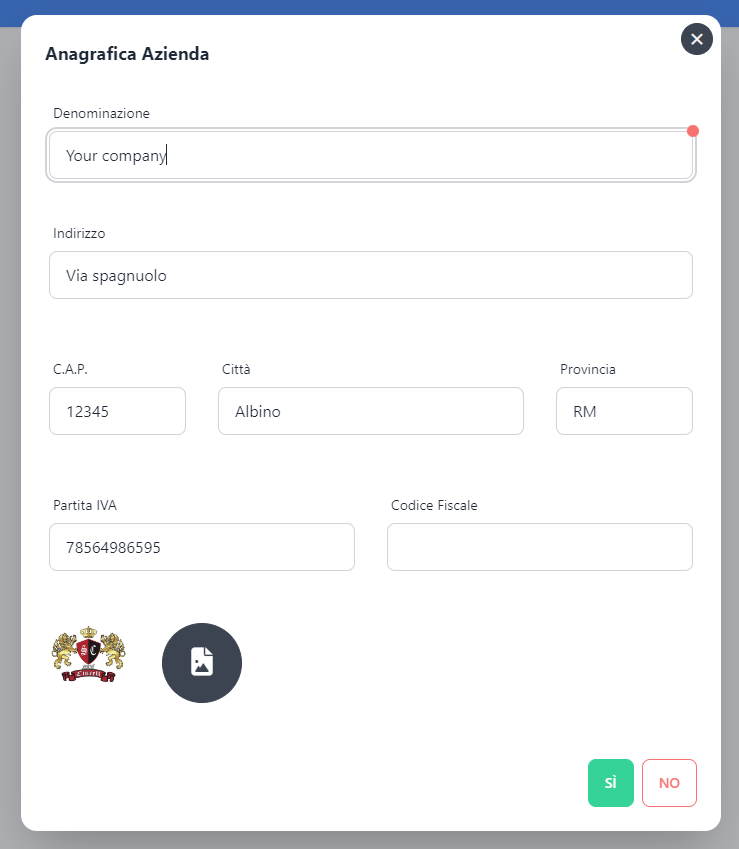739x849 pixels.
Task: Click the Città field containing Albino
Action: [x=370, y=411]
